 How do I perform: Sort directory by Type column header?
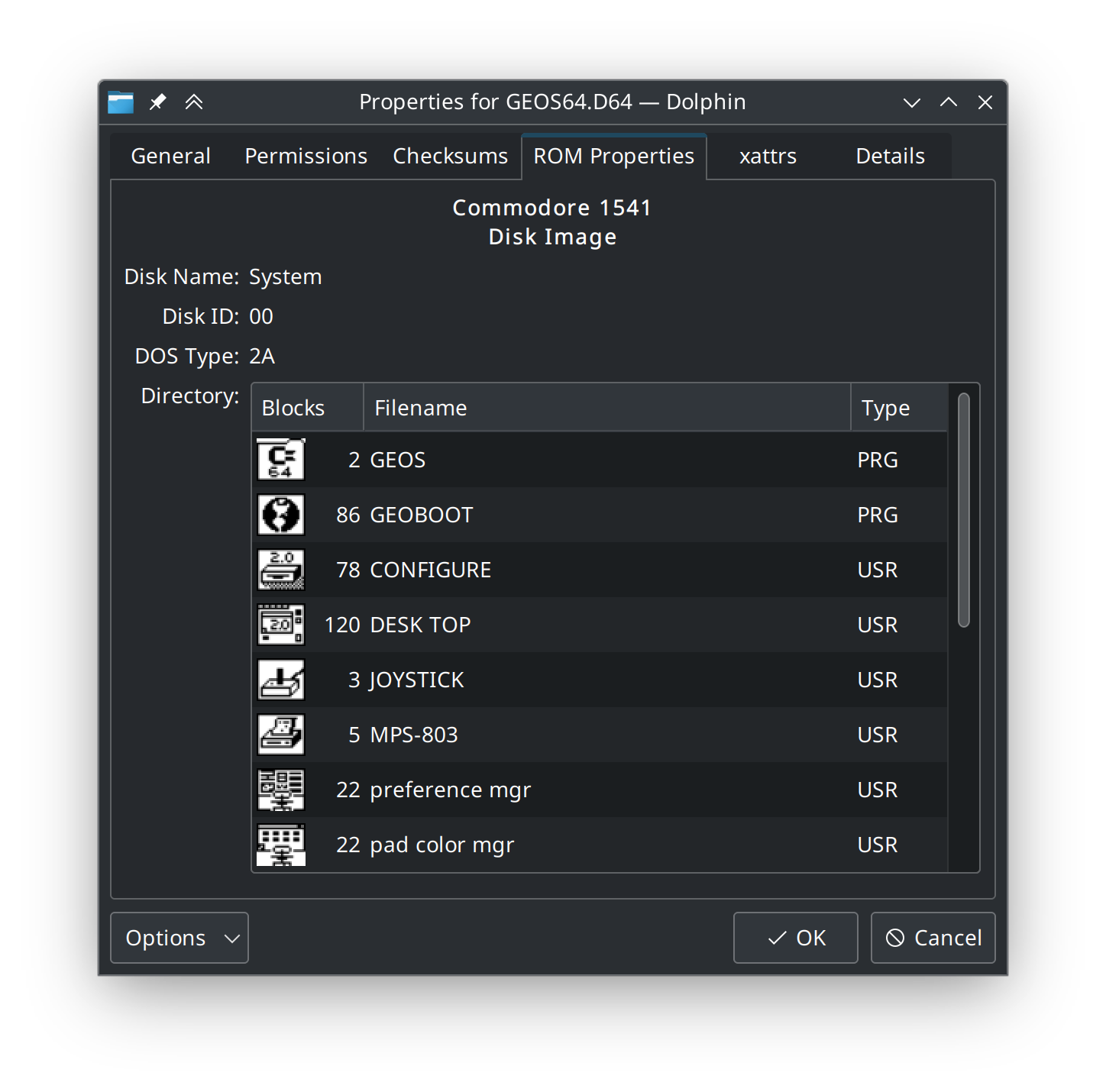(899, 408)
